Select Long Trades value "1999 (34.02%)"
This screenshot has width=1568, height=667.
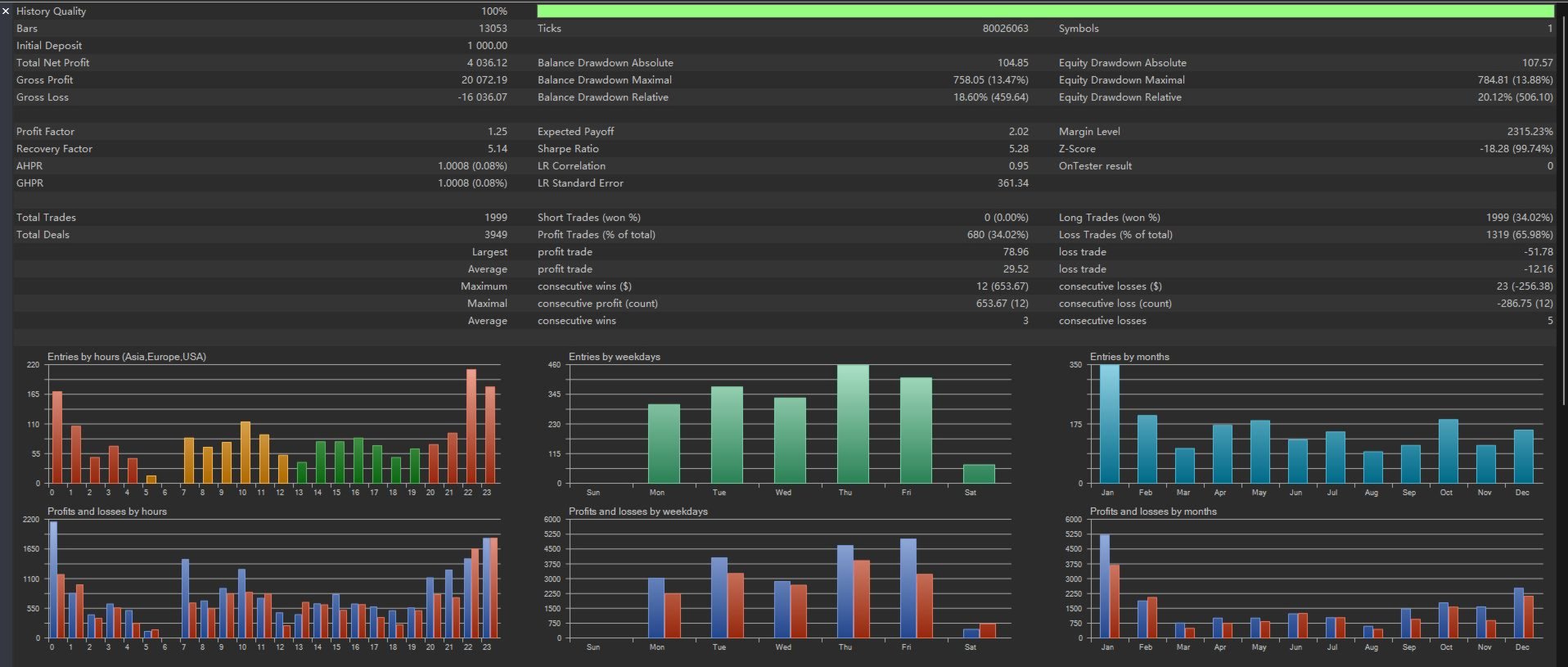pos(1520,218)
